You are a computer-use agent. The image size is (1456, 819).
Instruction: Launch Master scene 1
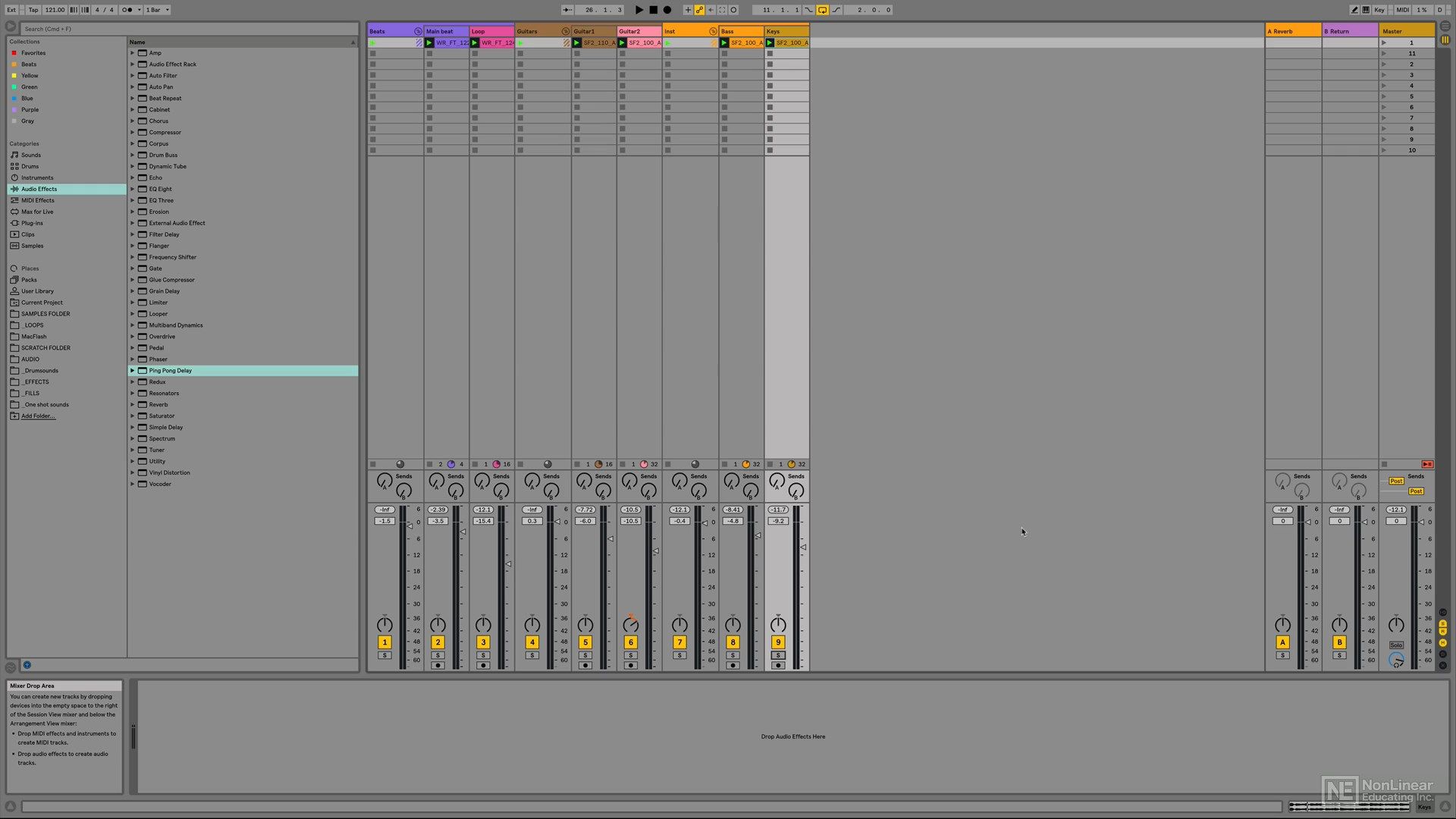[1384, 42]
